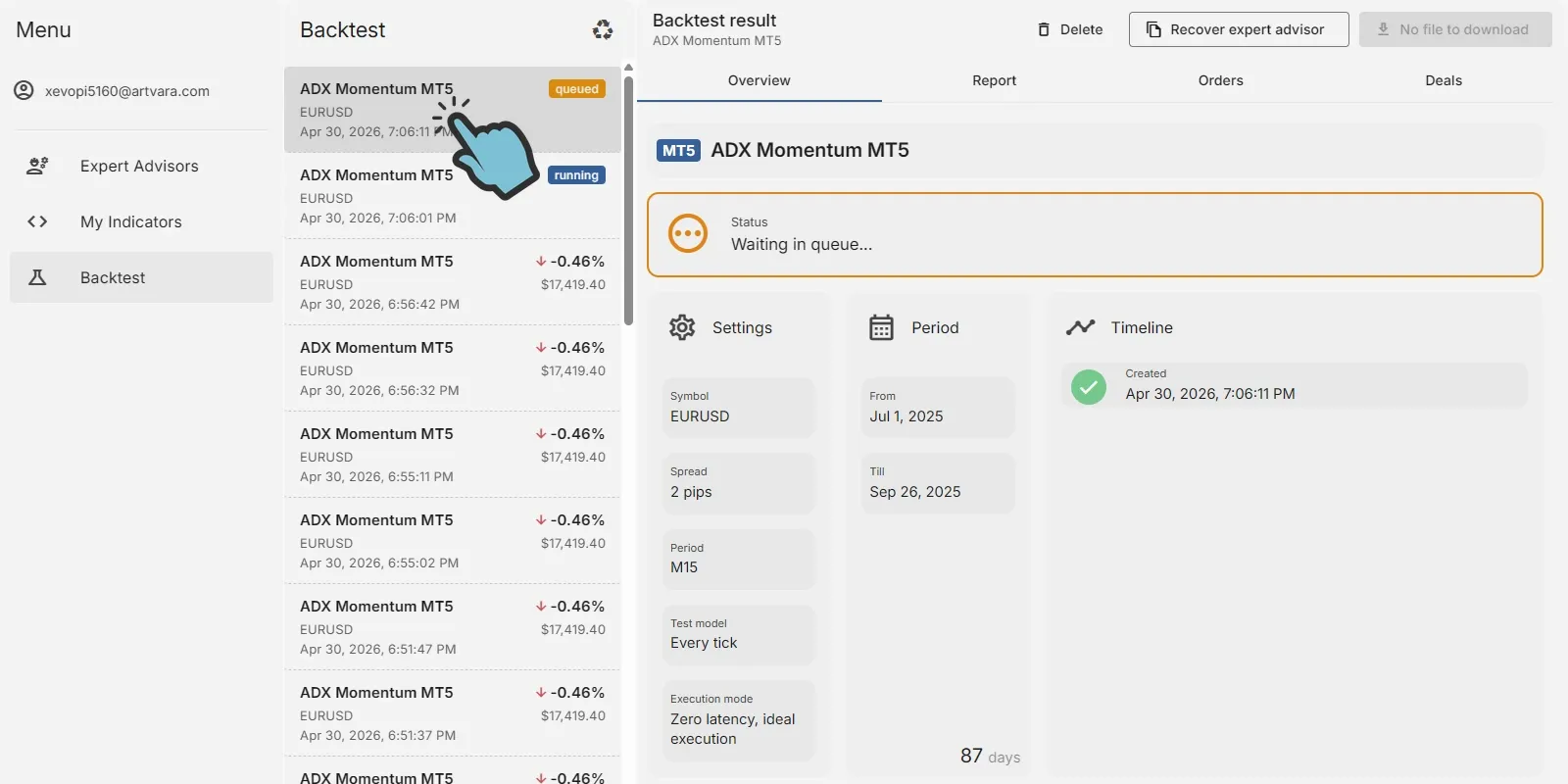The image size is (1568, 784).
Task: Click the scrollbar up arrow in backtest list
Action: (x=628, y=68)
